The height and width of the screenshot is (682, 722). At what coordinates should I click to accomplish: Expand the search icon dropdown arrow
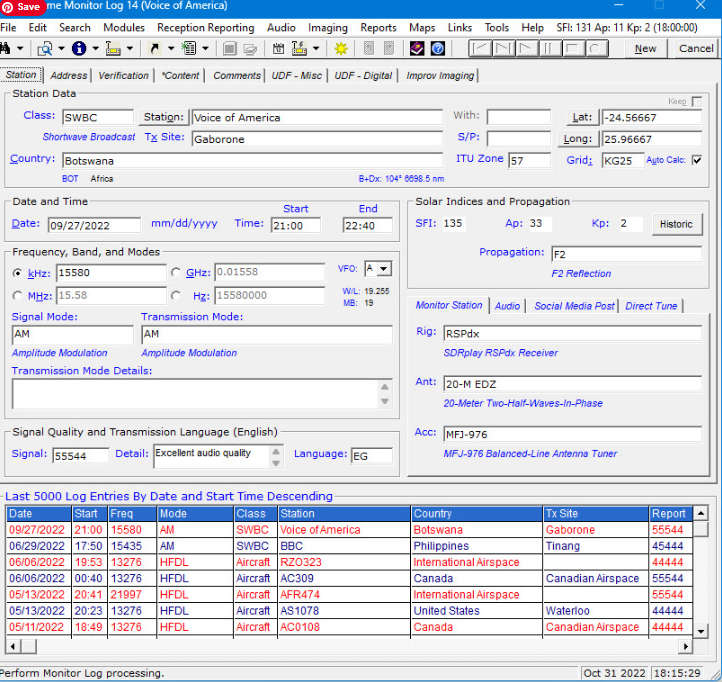click(61, 48)
